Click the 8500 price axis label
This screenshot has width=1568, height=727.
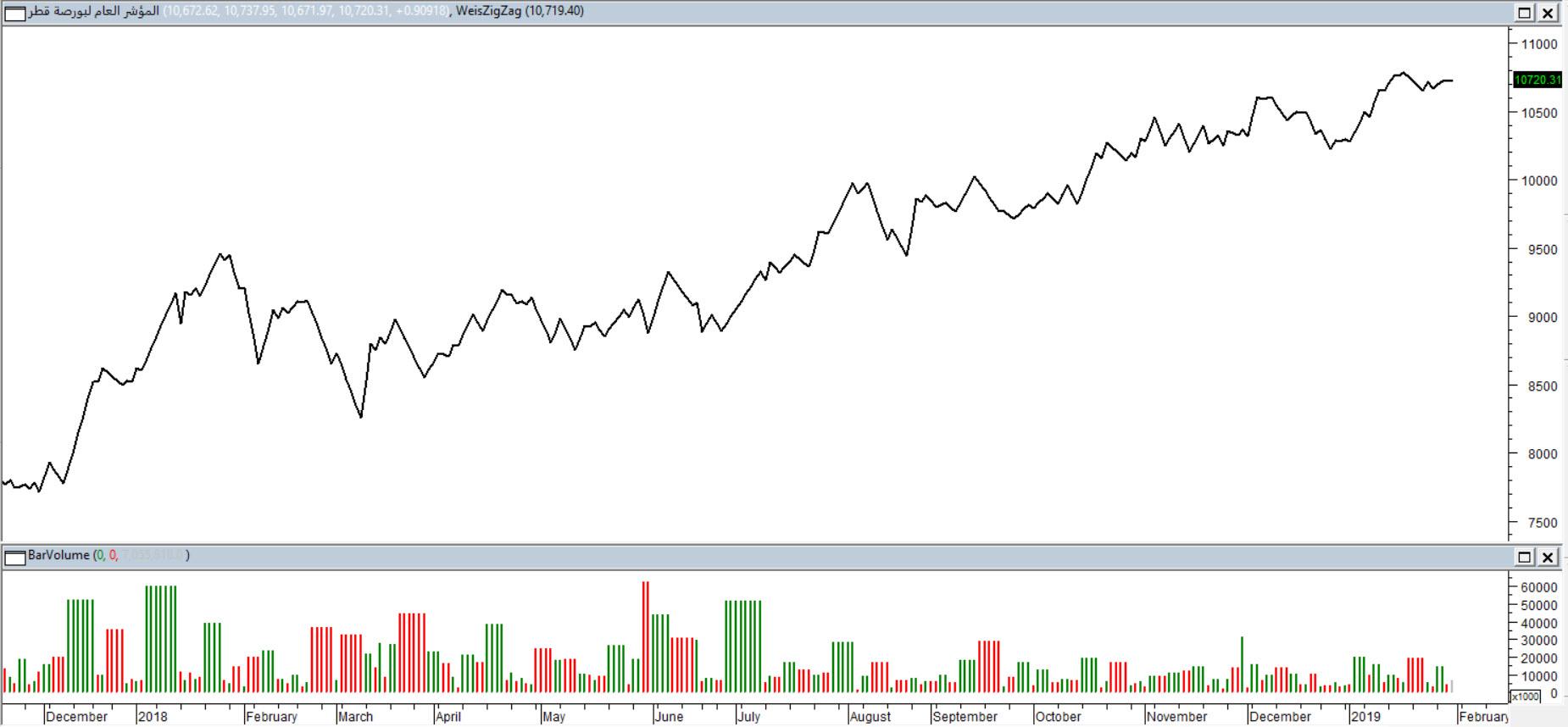point(1543,386)
